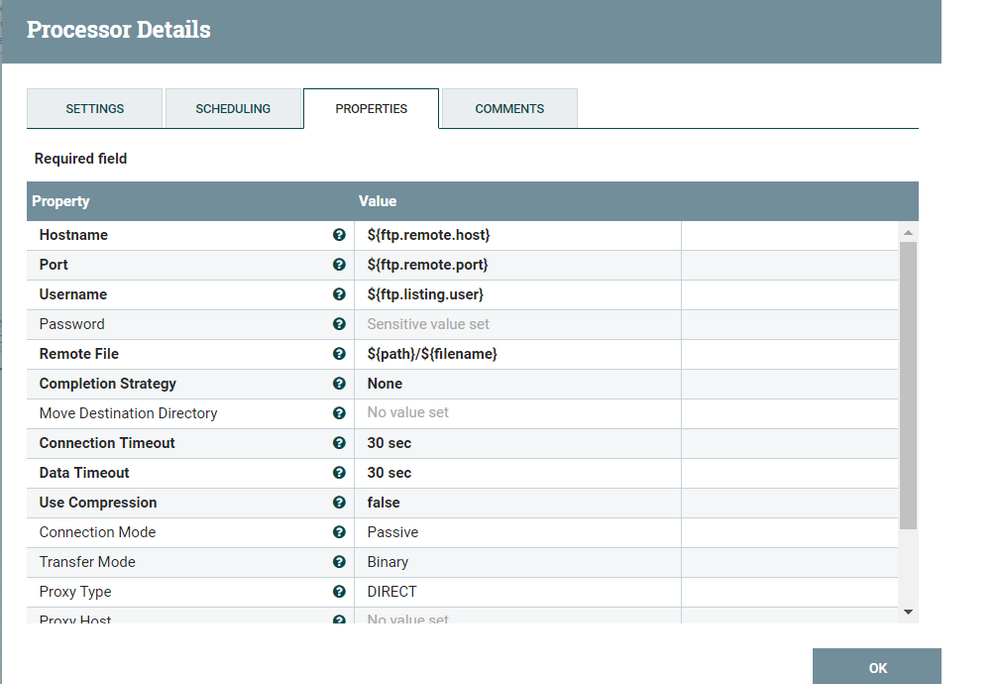
Task: Select the Hostname property name
Action: 73,235
